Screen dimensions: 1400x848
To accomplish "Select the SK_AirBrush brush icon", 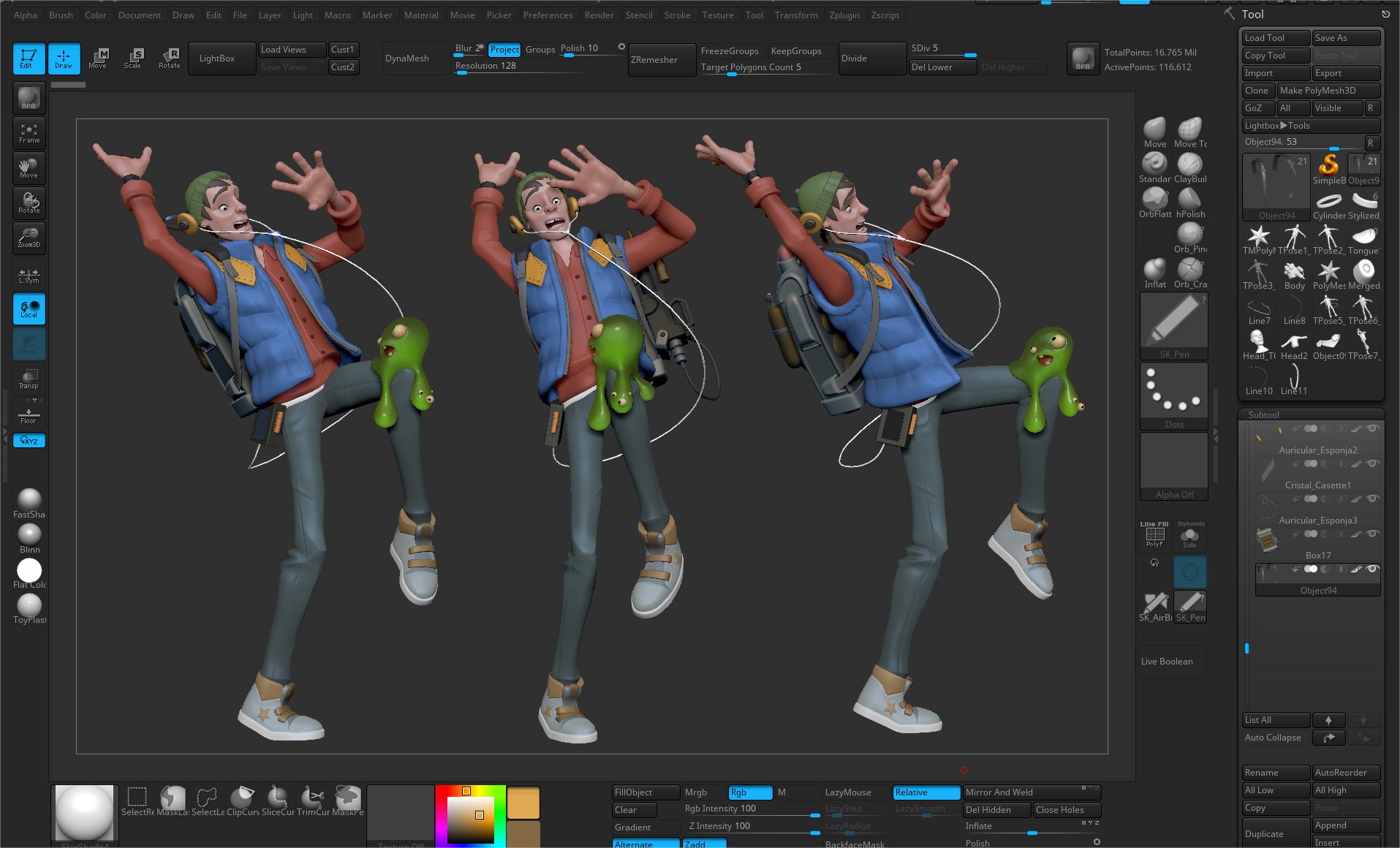I will [1155, 606].
